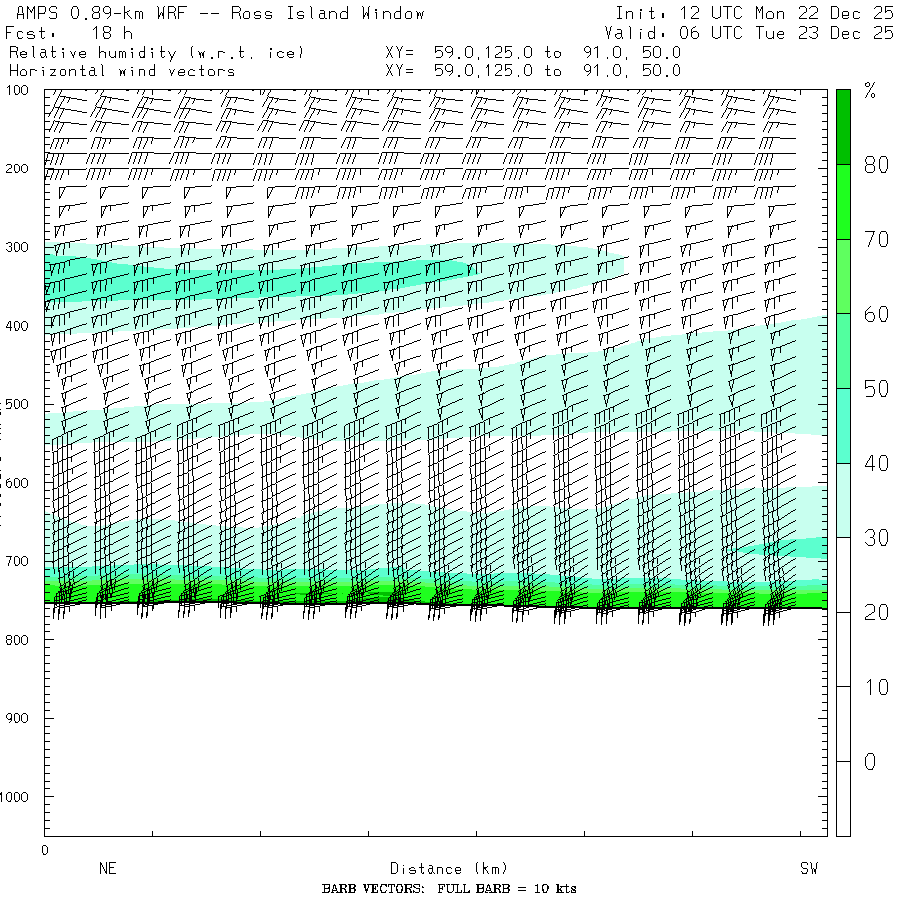Pick the dark green color bar segment above 80
The width and height of the screenshot is (900, 900).
coord(843,127)
